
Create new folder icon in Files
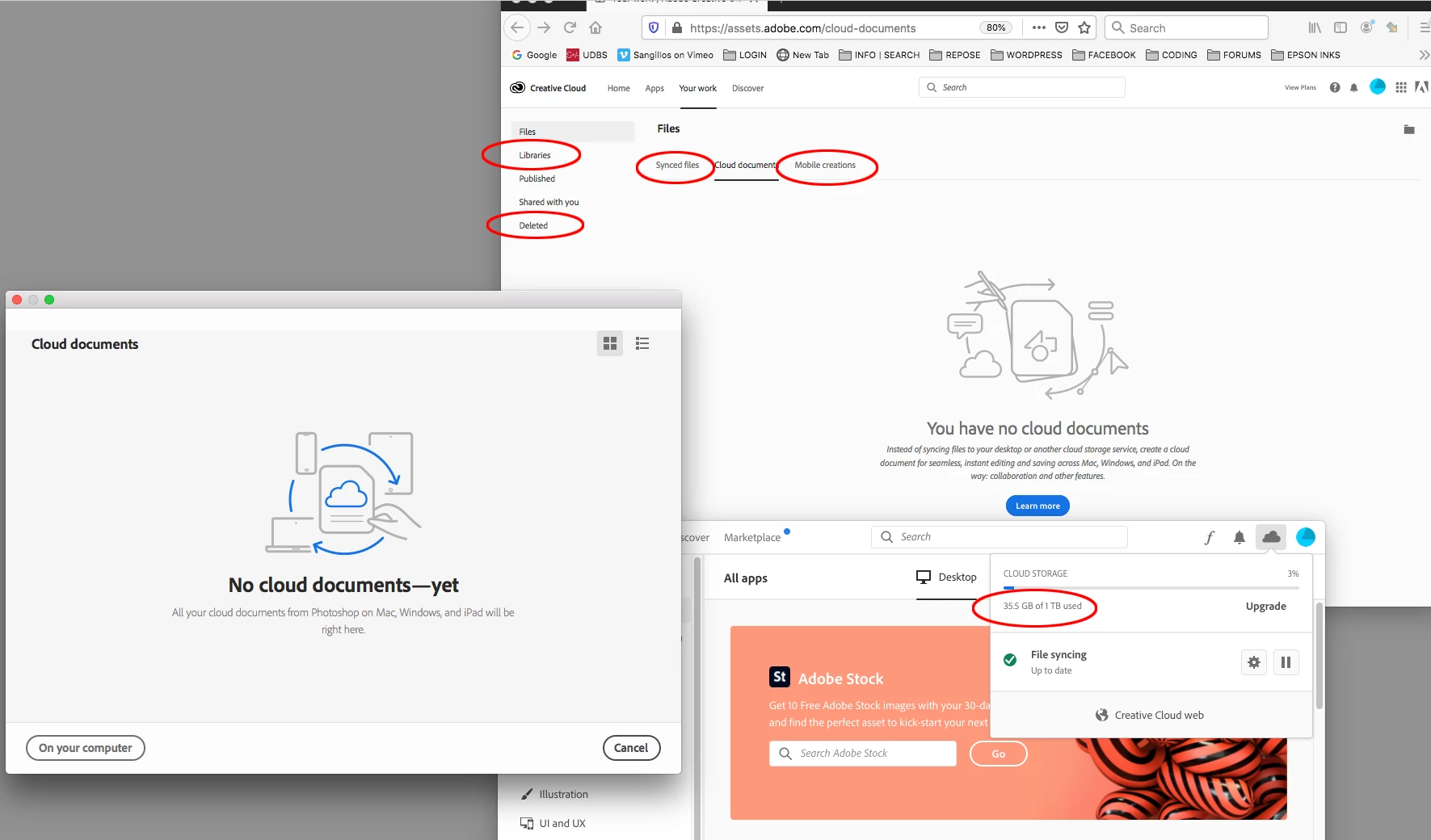click(1409, 129)
